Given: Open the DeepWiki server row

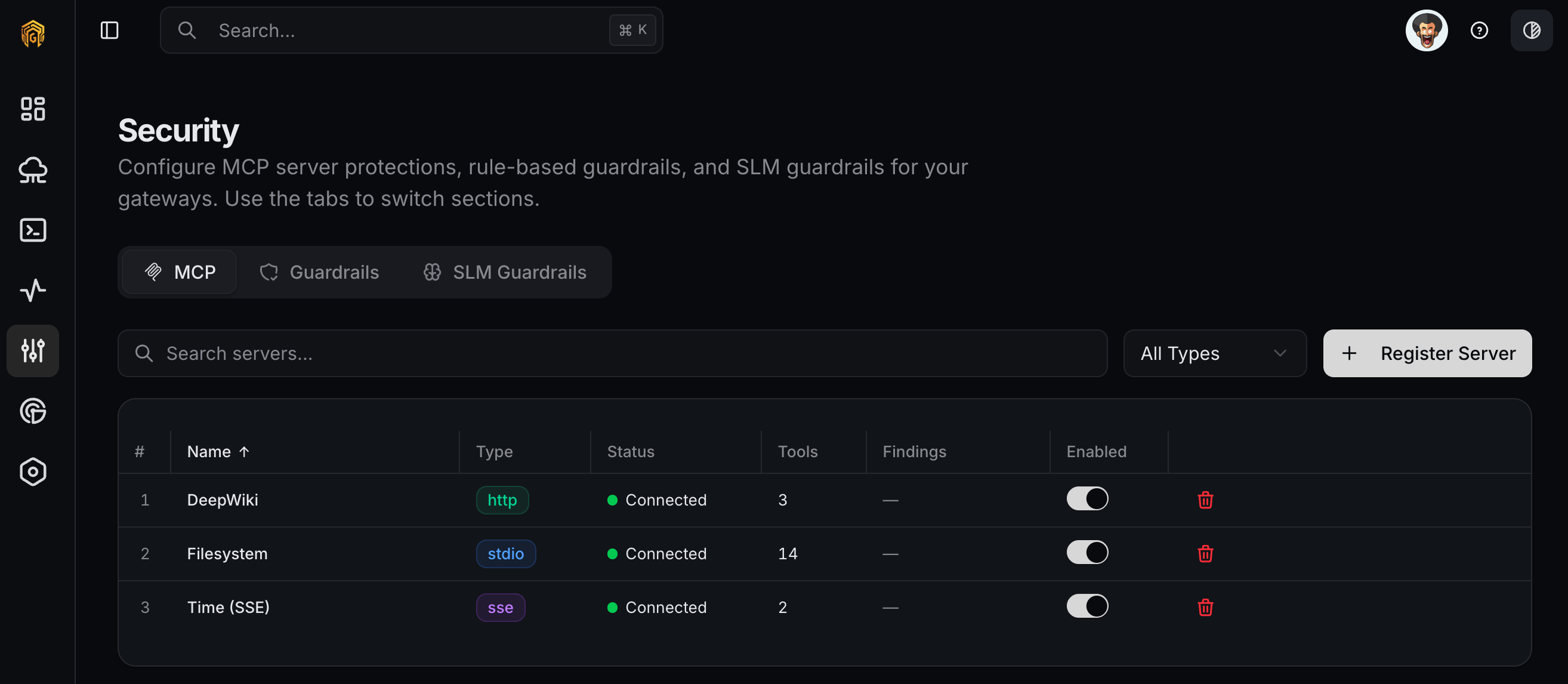Looking at the screenshot, I should pos(824,500).
